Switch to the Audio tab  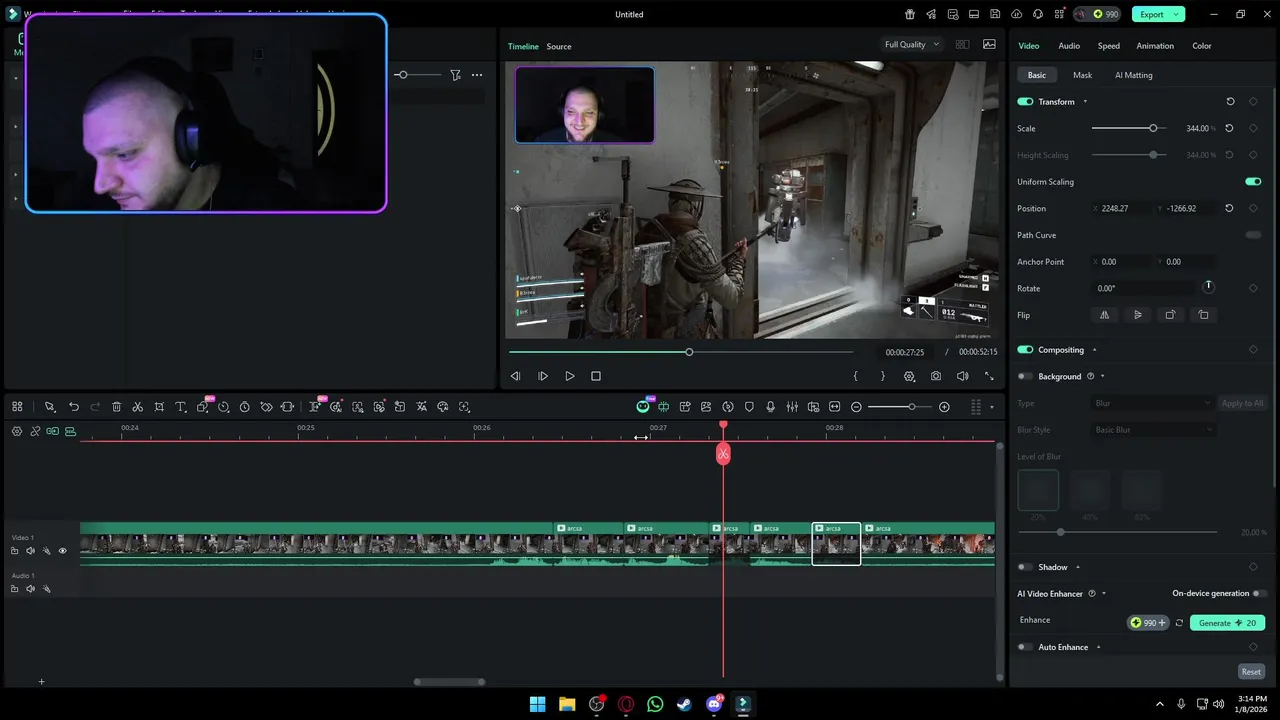[1069, 46]
